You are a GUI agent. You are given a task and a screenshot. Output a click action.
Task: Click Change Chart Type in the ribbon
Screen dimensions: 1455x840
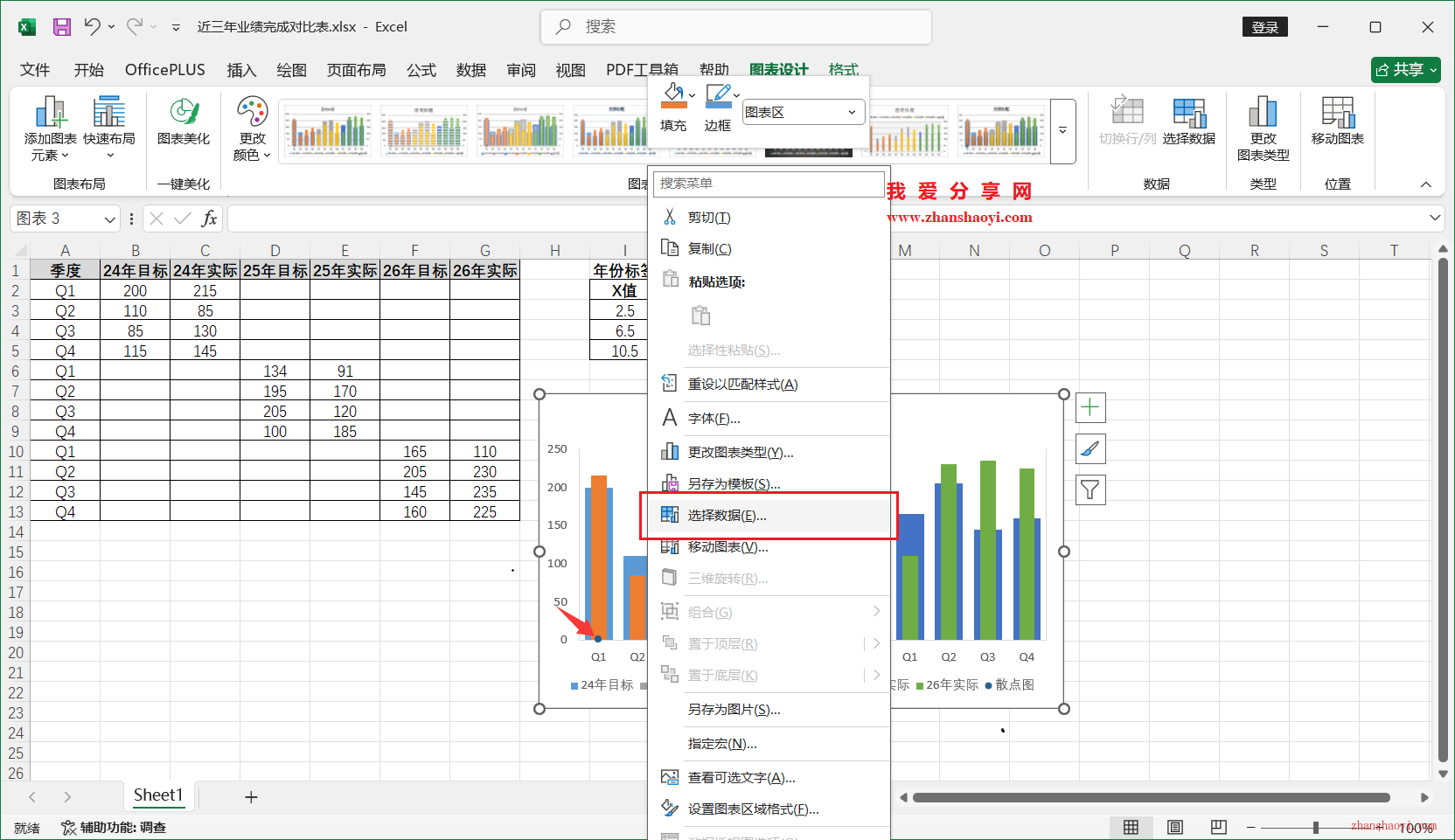pyautogui.click(x=1264, y=128)
